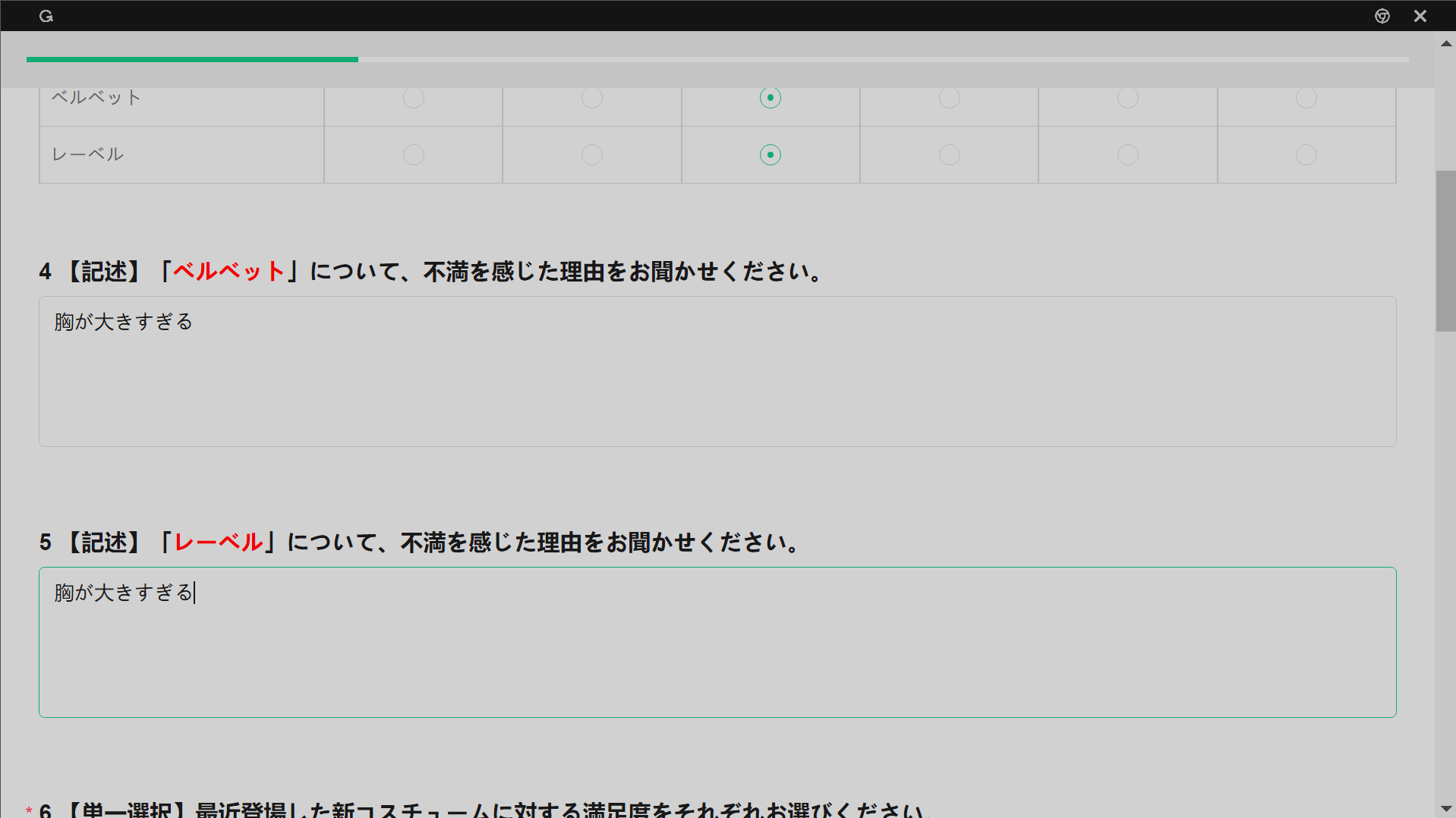This screenshot has height=818, width=1456.
Task: Choose fourth column radio for ベルベット
Action: (x=950, y=98)
